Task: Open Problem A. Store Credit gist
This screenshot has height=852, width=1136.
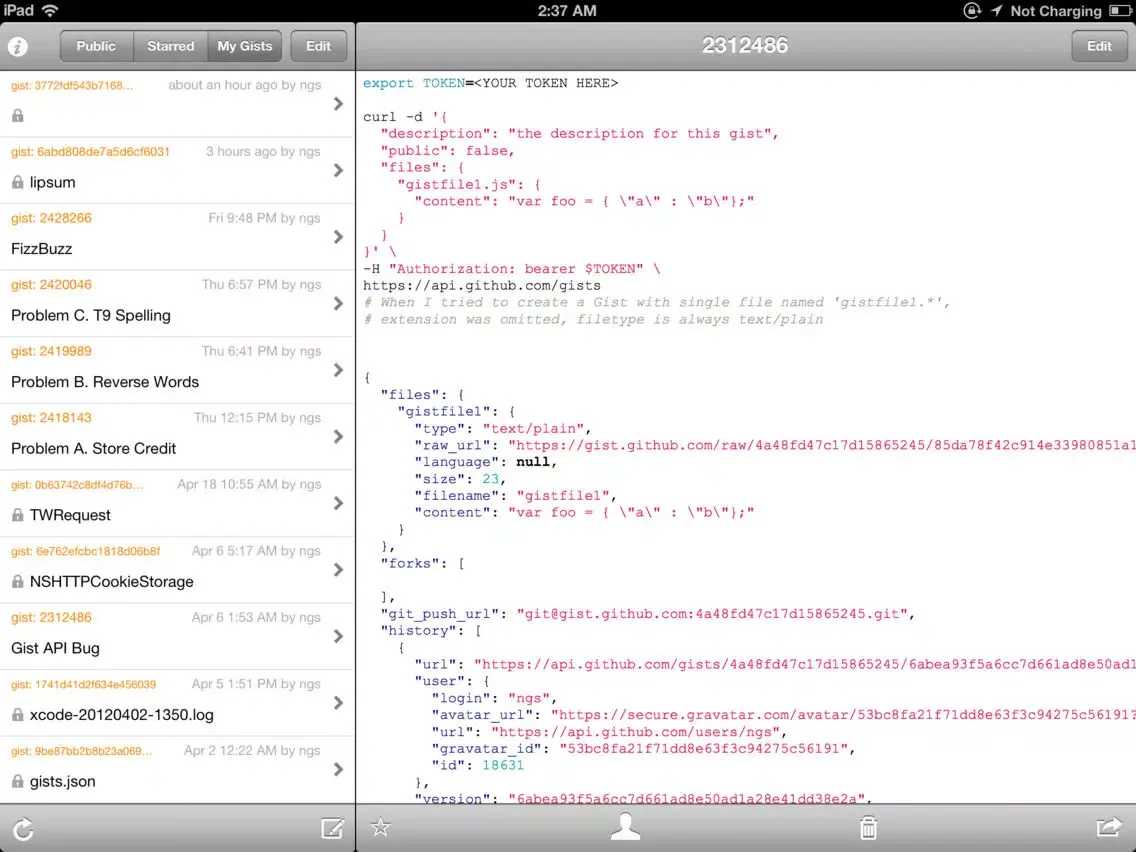Action: coord(177,438)
